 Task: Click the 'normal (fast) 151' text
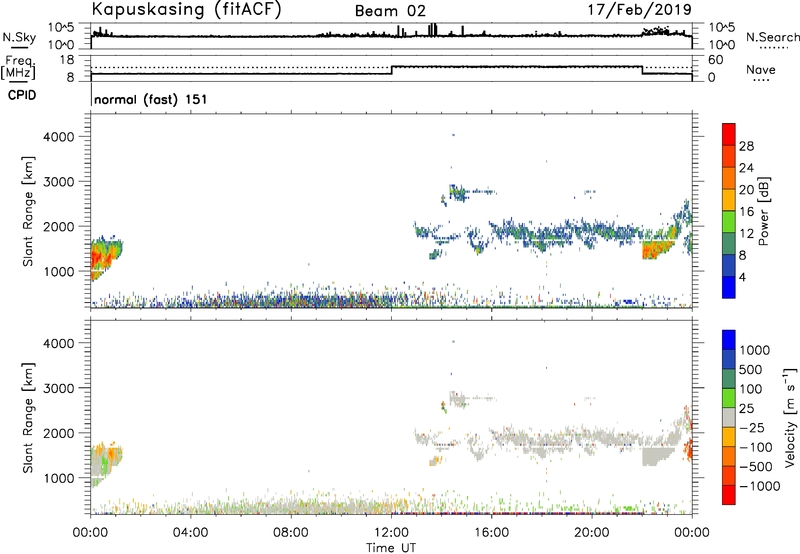(151, 99)
